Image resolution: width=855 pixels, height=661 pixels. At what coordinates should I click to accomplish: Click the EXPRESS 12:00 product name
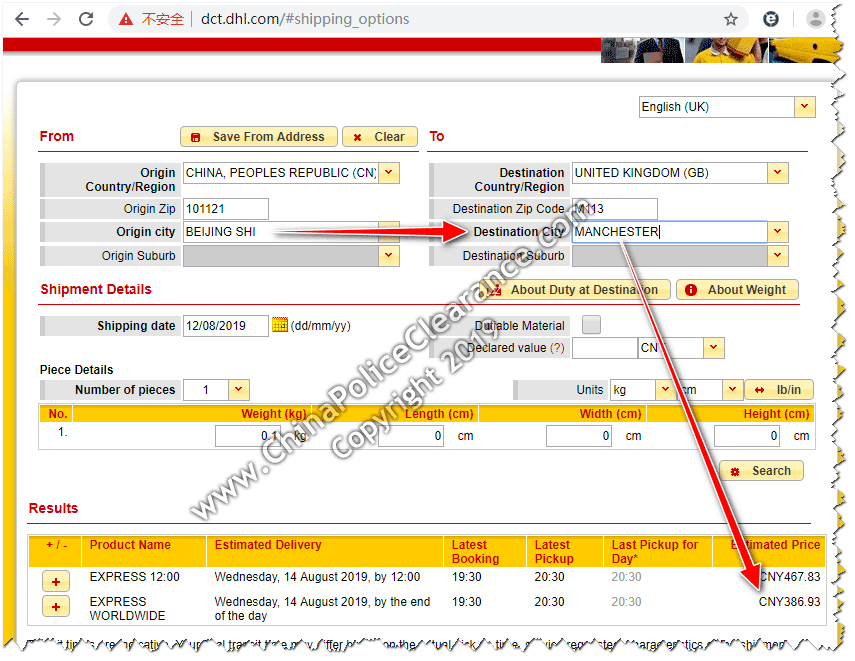click(135, 577)
